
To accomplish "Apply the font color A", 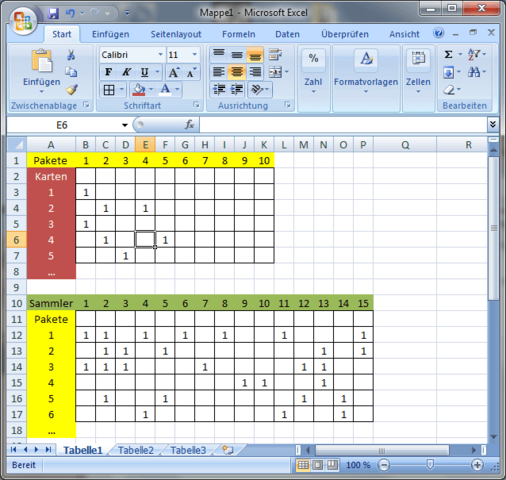I will click(x=165, y=89).
